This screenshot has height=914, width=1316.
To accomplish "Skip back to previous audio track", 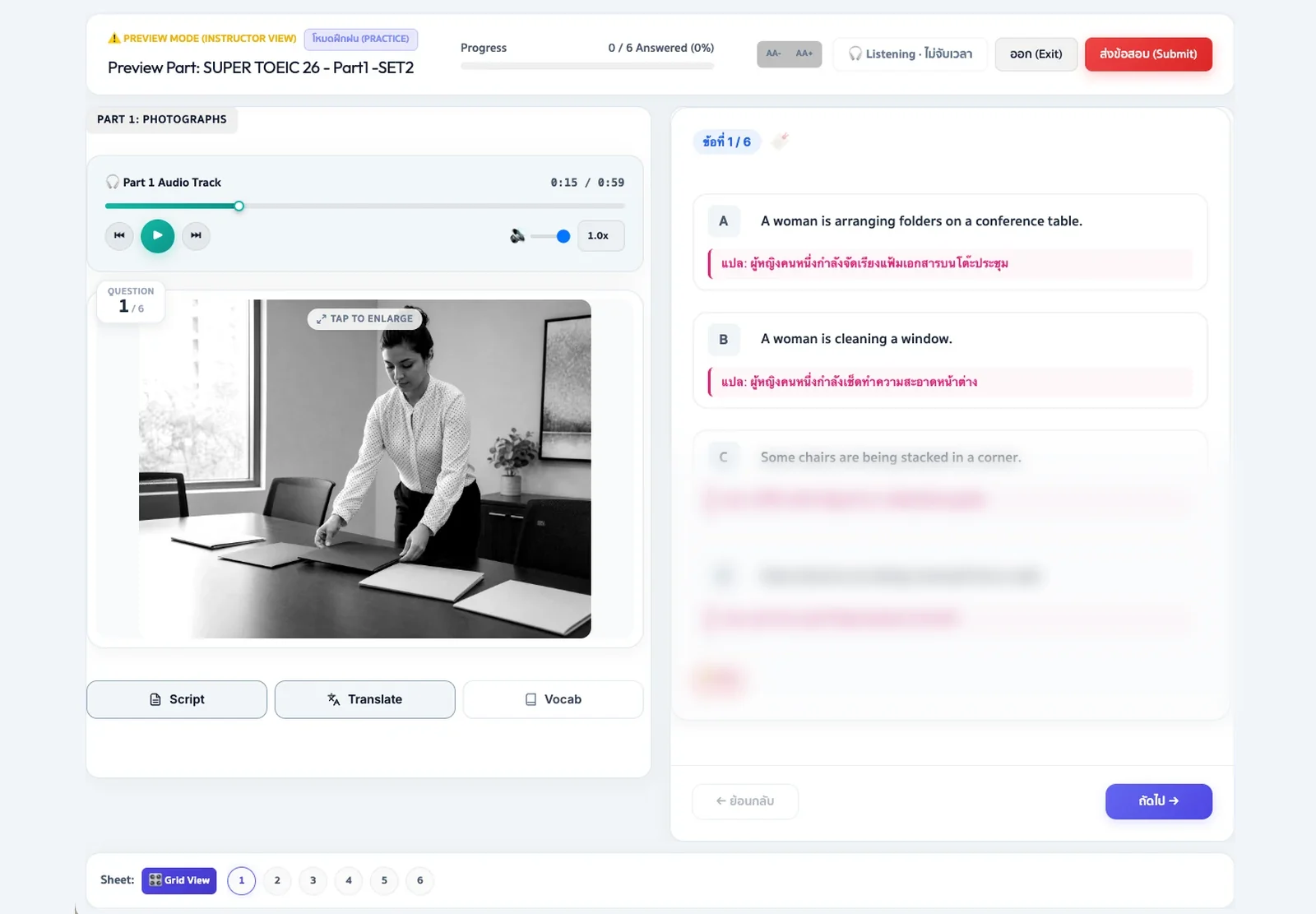I will [x=119, y=236].
